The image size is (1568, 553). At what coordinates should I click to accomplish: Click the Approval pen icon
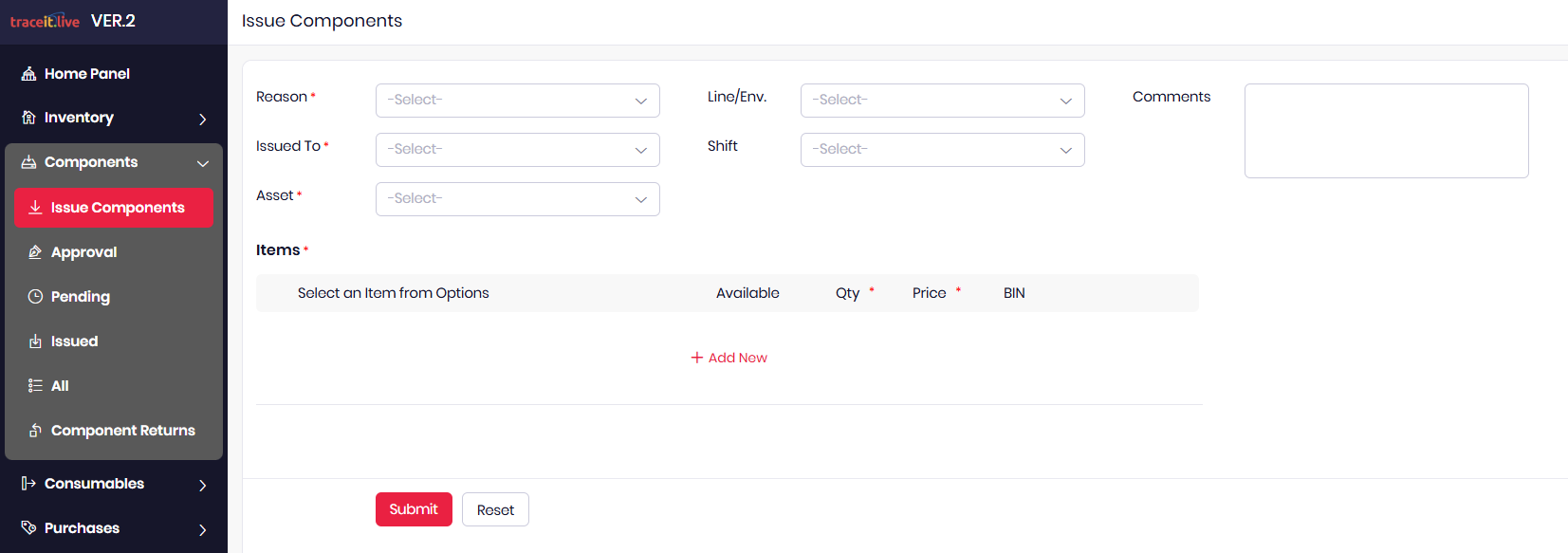pos(35,252)
